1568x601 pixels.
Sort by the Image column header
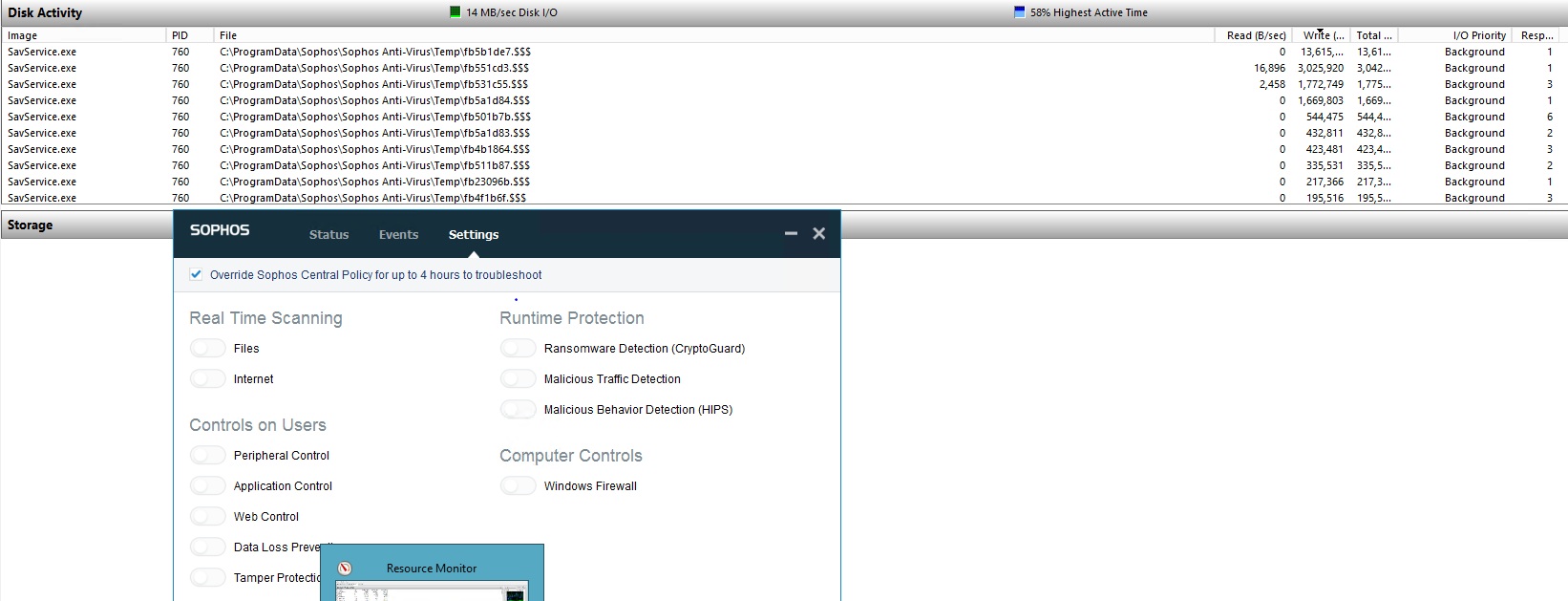tap(84, 35)
